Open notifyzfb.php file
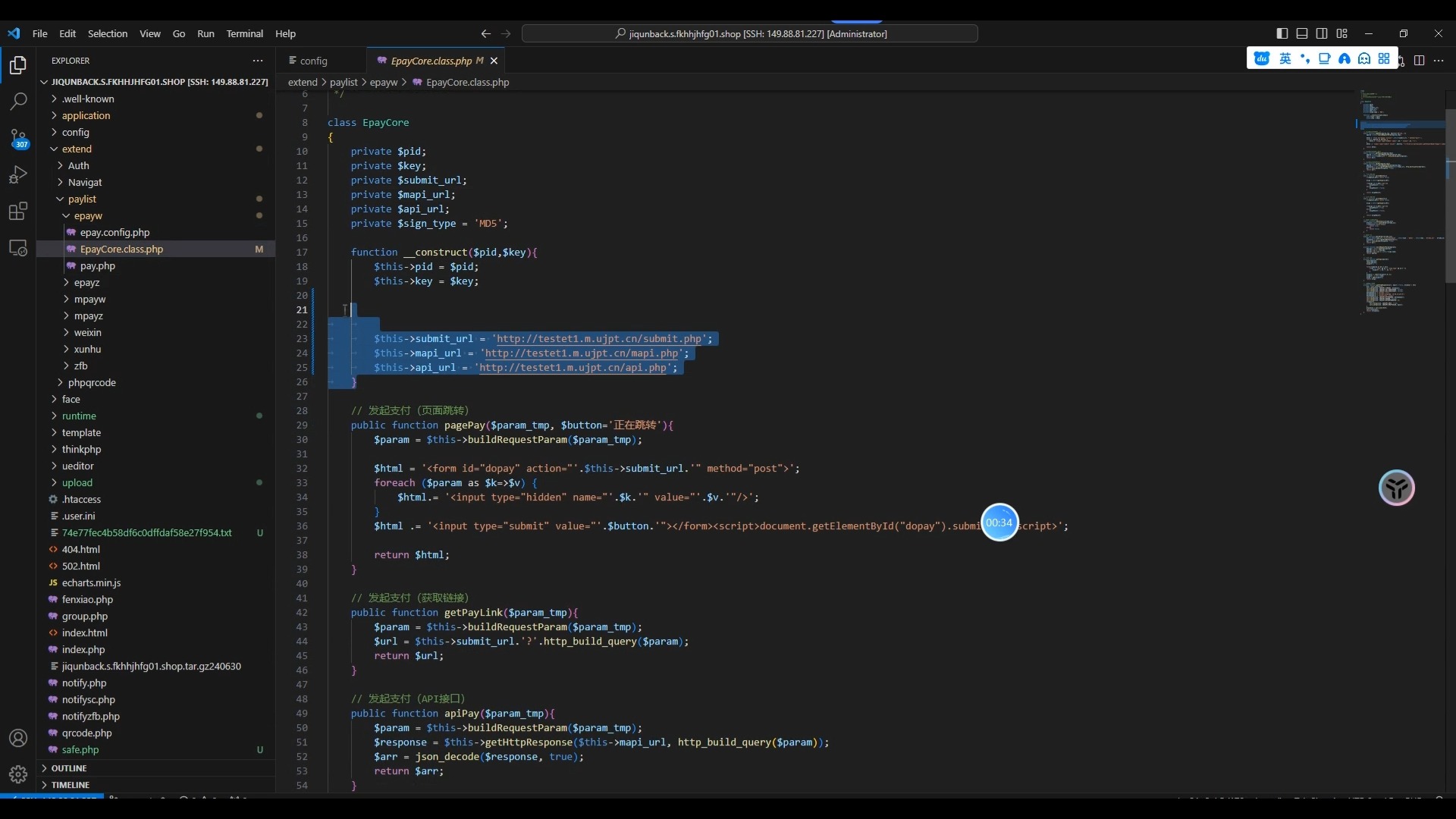Screen dimensions: 1456x819 (155, 716)
